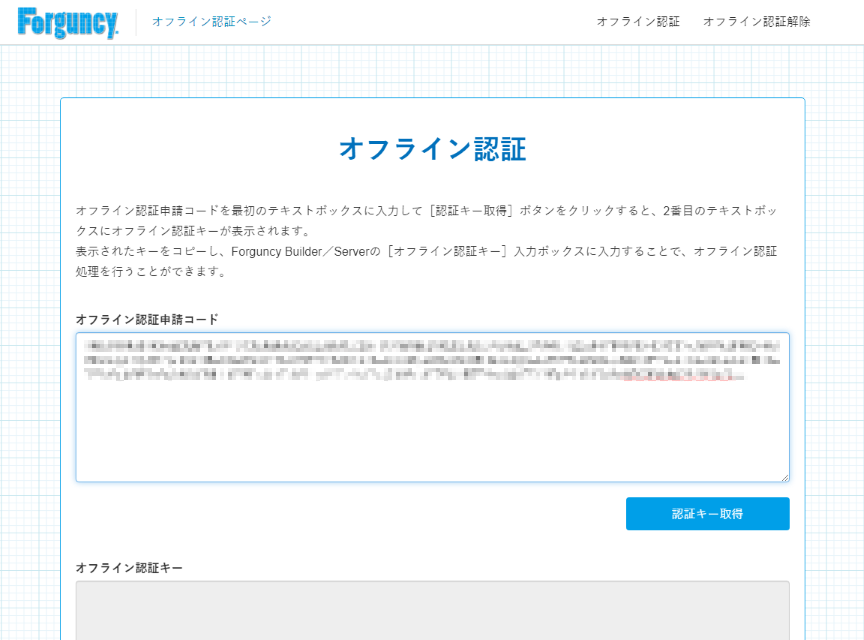This screenshot has width=864, height=640.
Task: Click the オフライン認証 page heading
Action: coord(433,149)
